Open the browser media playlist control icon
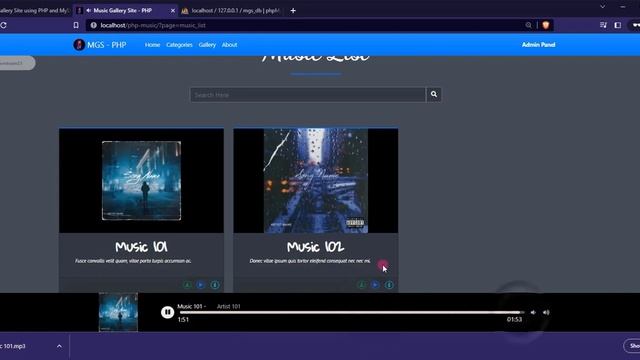This screenshot has height=360, width=640. point(603,25)
